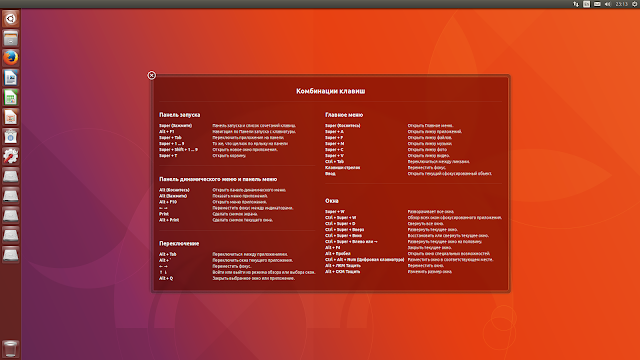Click the "Super + Tab" shortcut text
The image size is (640, 360).
point(170,138)
